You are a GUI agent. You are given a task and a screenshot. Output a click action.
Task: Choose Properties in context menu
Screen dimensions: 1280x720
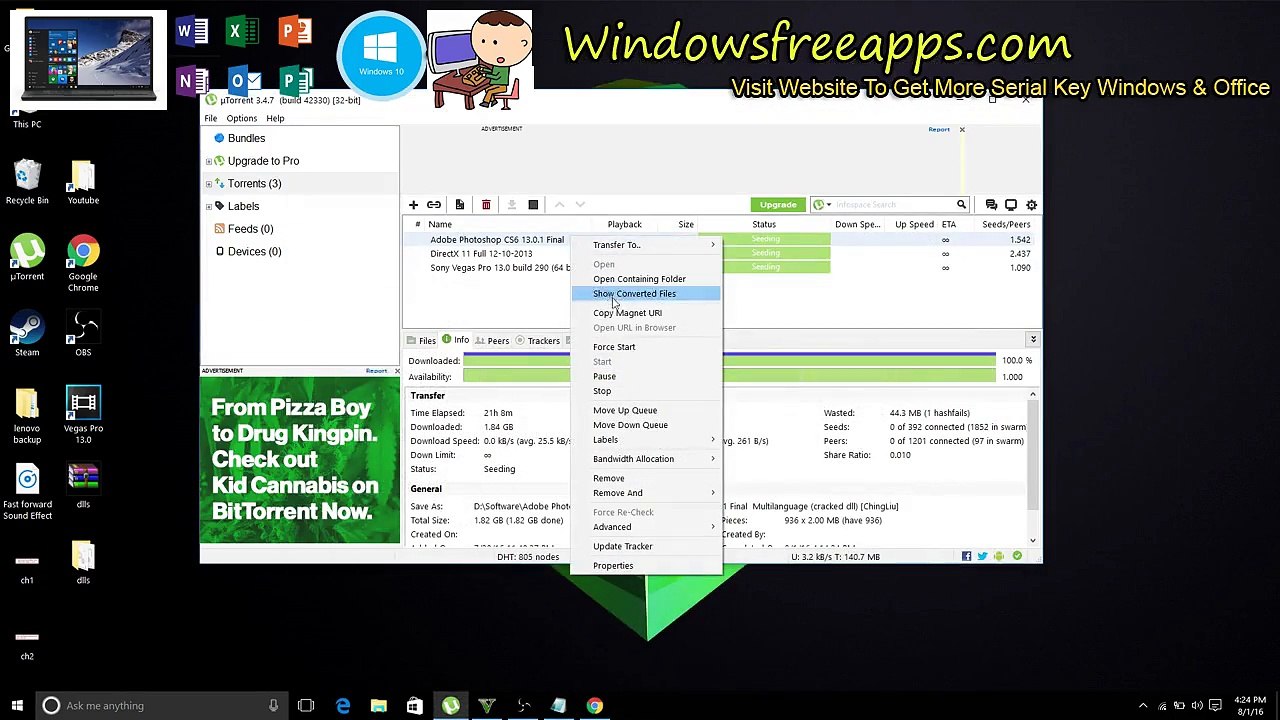646,566
